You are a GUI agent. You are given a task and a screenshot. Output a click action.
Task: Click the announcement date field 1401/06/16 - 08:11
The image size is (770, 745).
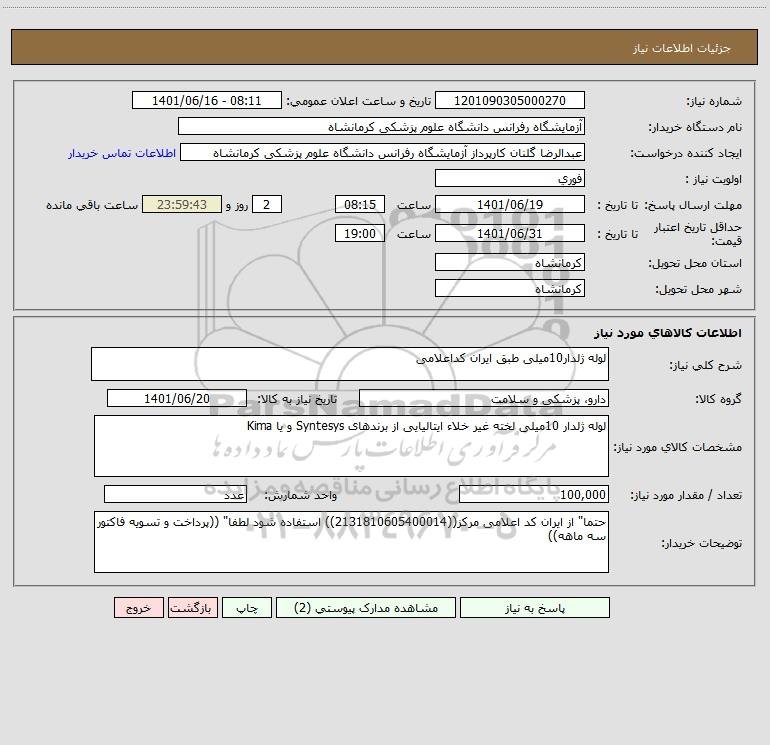click(207, 100)
